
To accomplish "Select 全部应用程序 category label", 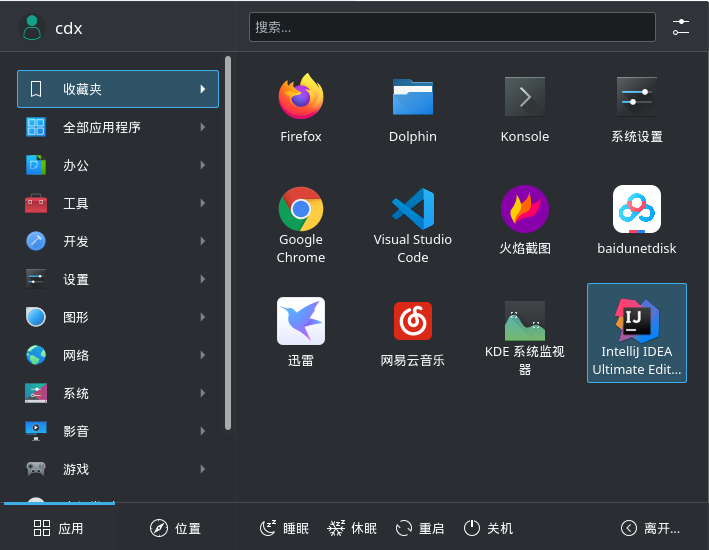I will click(x=102, y=128).
